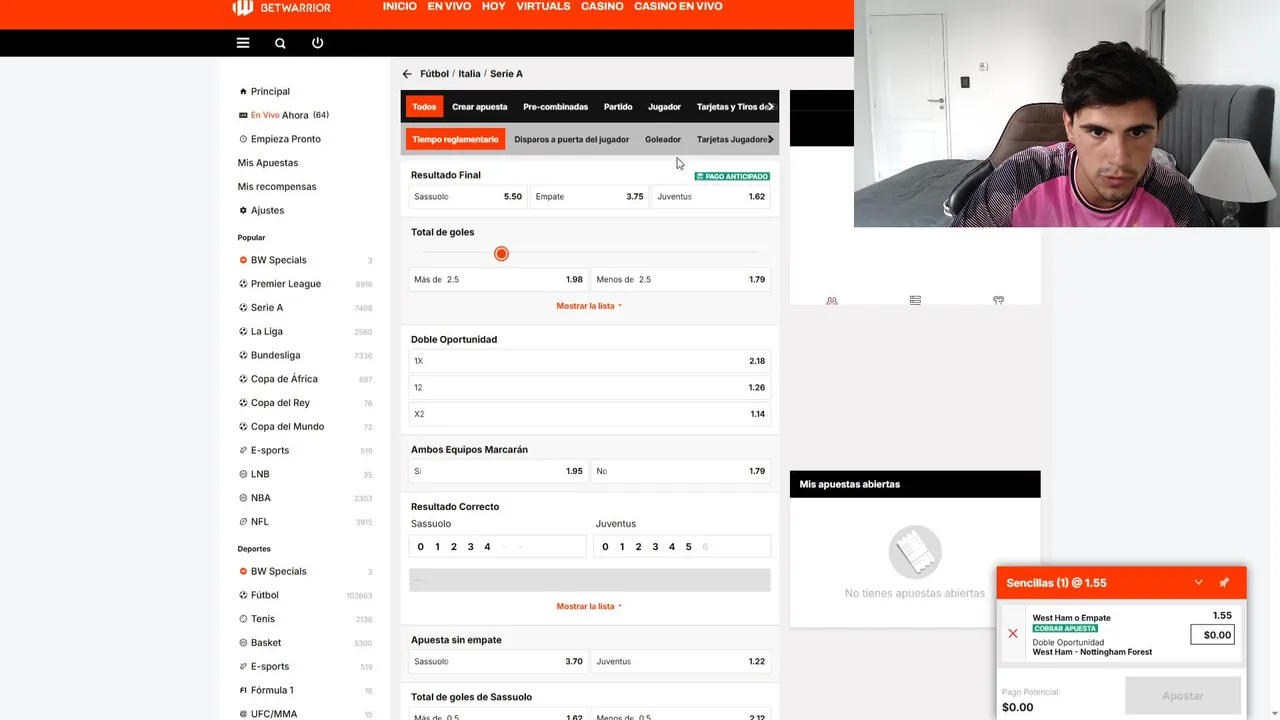
Task: Open CASINO in top navigation
Action: [x=602, y=6]
